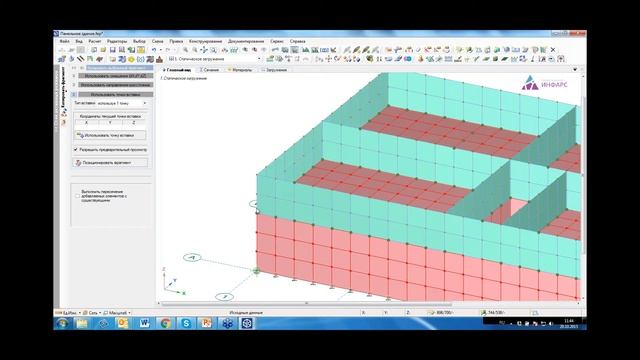Select the Zoom window magnifier icon
This screenshot has width=640, height=360.
click(x=213, y=50)
